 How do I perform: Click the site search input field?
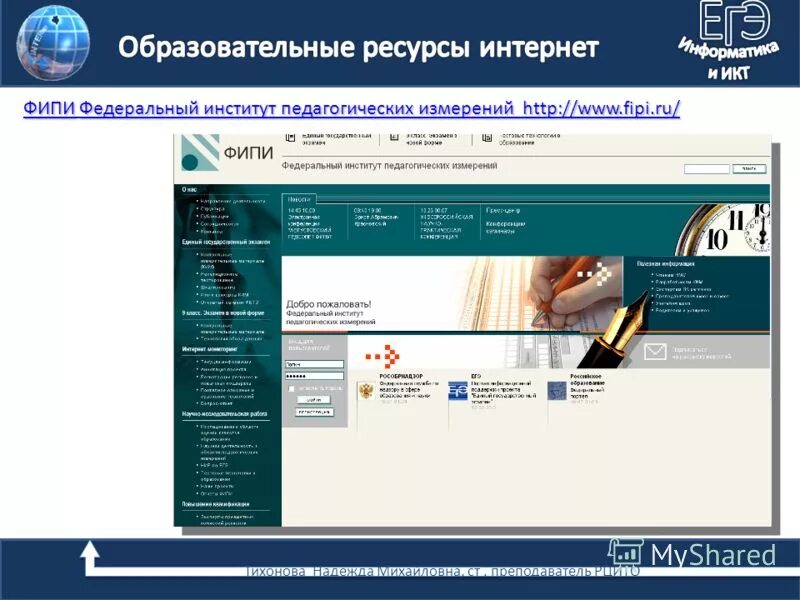tap(707, 169)
